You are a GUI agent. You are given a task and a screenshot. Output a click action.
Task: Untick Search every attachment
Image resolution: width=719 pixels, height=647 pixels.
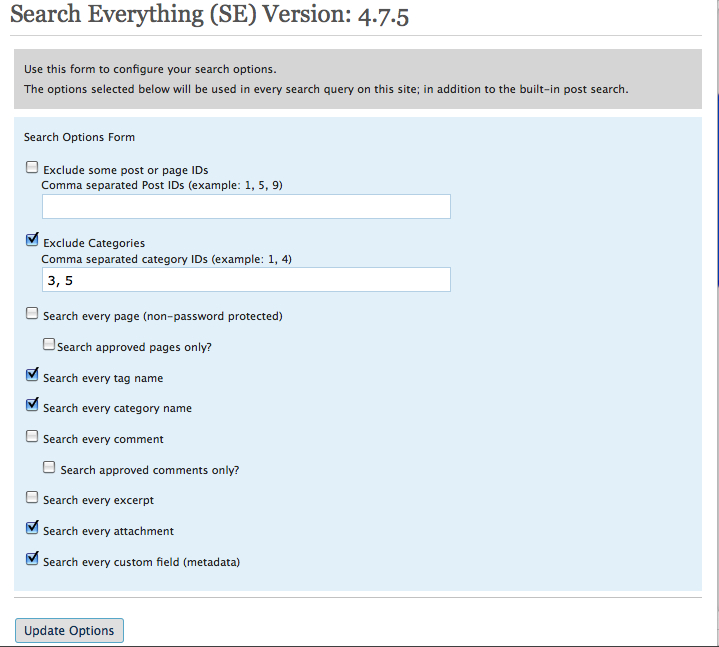tap(32, 528)
